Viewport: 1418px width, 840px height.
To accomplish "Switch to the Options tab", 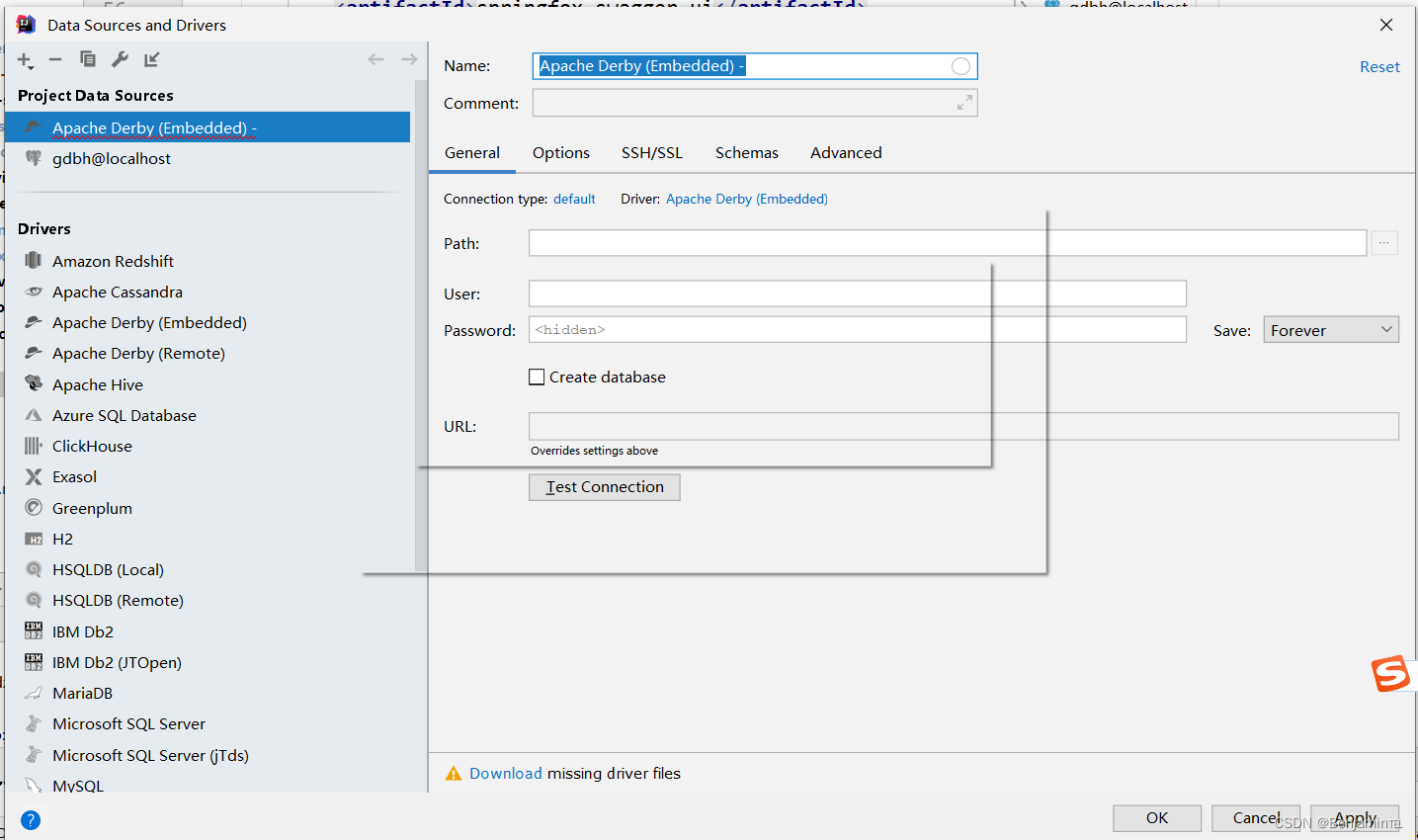I will point(561,152).
